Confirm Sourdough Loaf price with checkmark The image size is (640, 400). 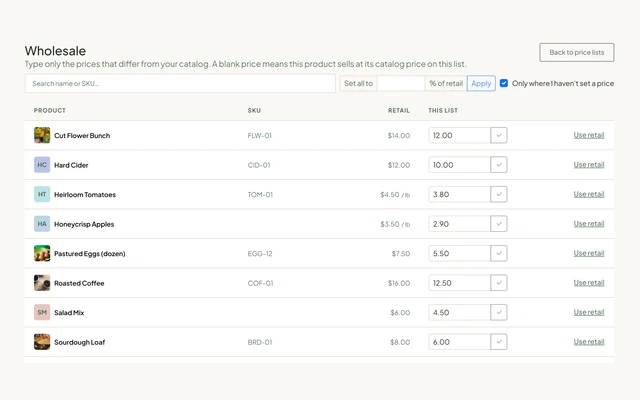499,342
